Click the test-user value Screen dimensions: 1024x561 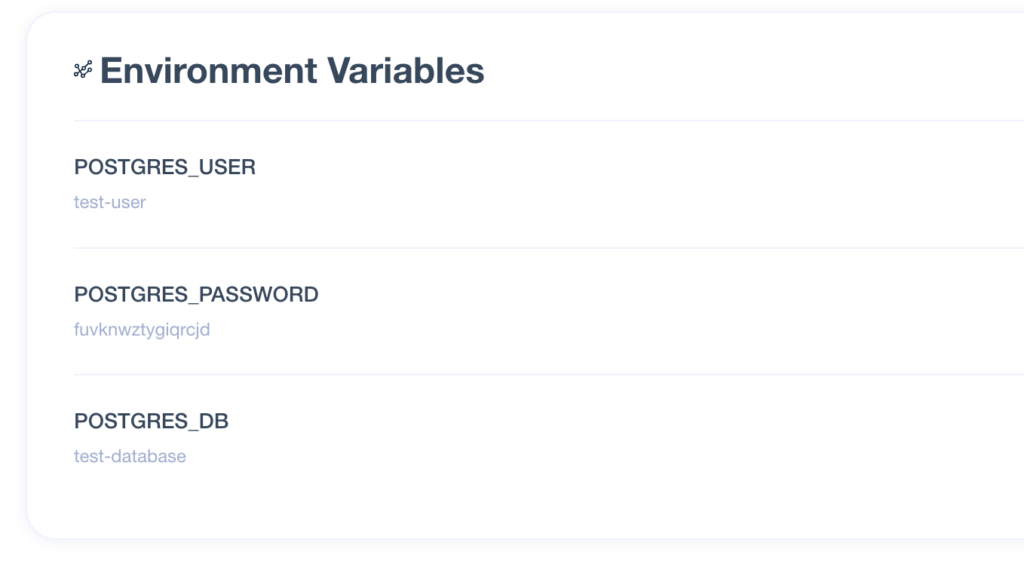pos(110,202)
